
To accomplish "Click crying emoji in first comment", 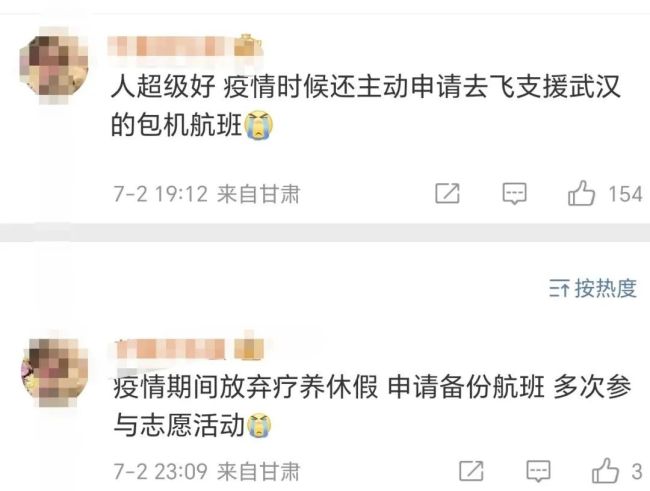I will pyautogui.click(x=259, y=125).
